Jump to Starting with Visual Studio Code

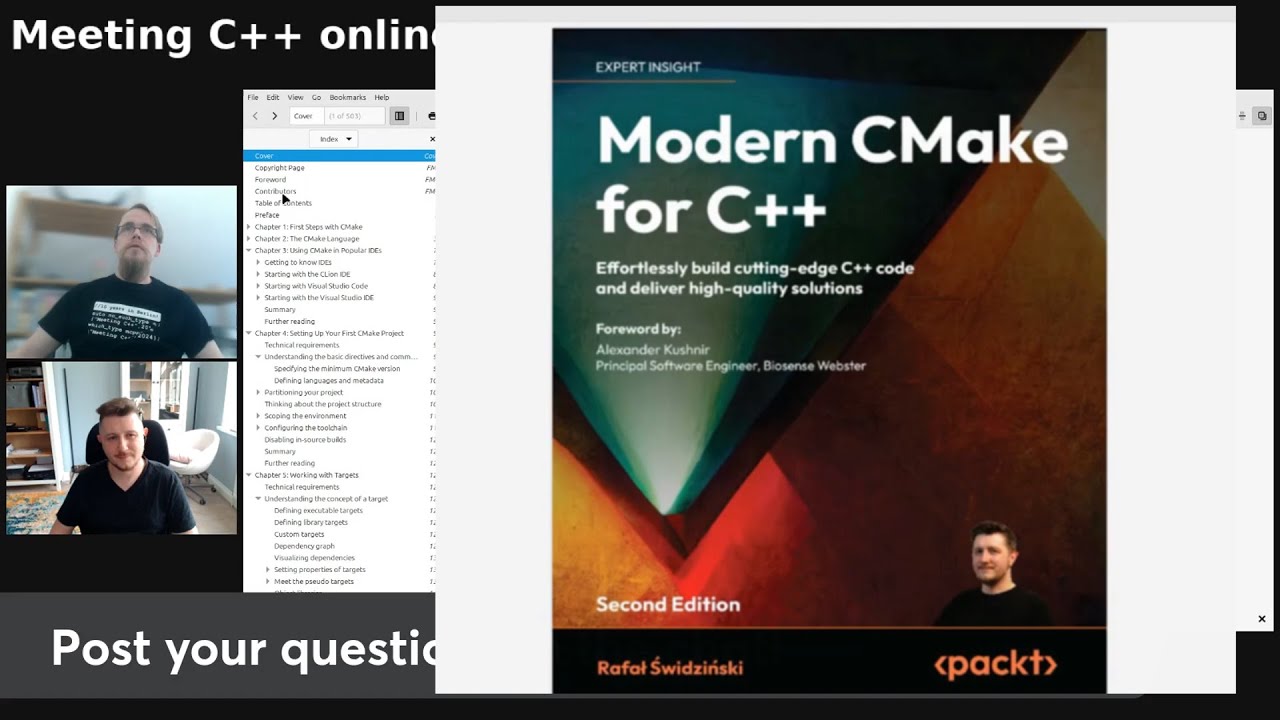tap(316, 286)
